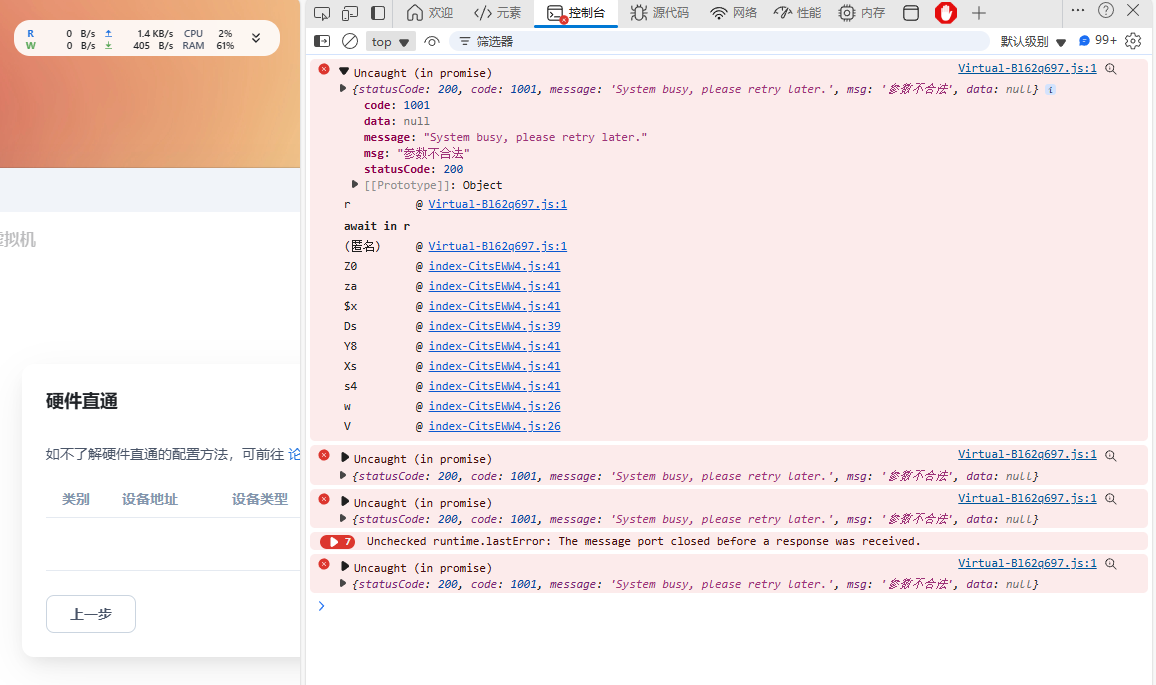
Task: Toggle the console sidebar icon
Action: [x=322, y=41]
